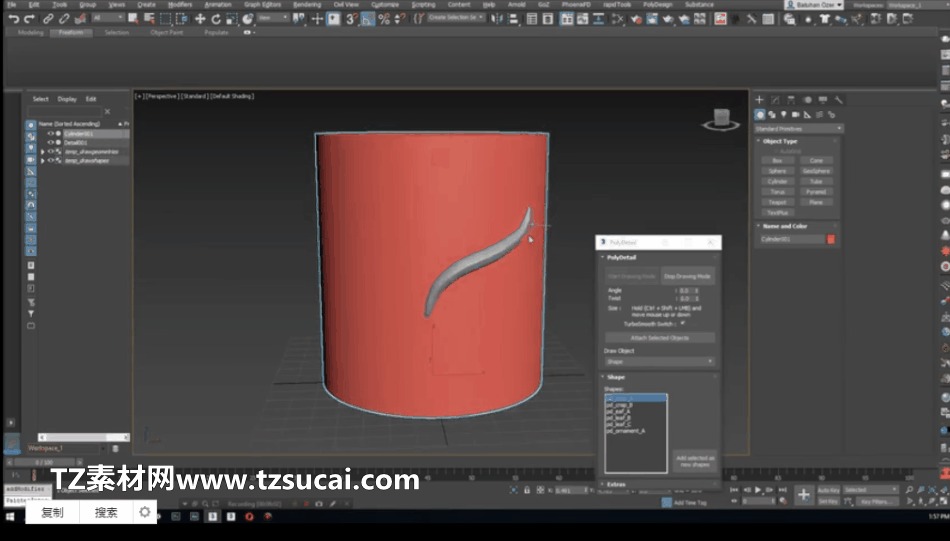The image size is (950, 541).
Task: Expand the first tree group below Detail001
Action: tap(42, 152)
